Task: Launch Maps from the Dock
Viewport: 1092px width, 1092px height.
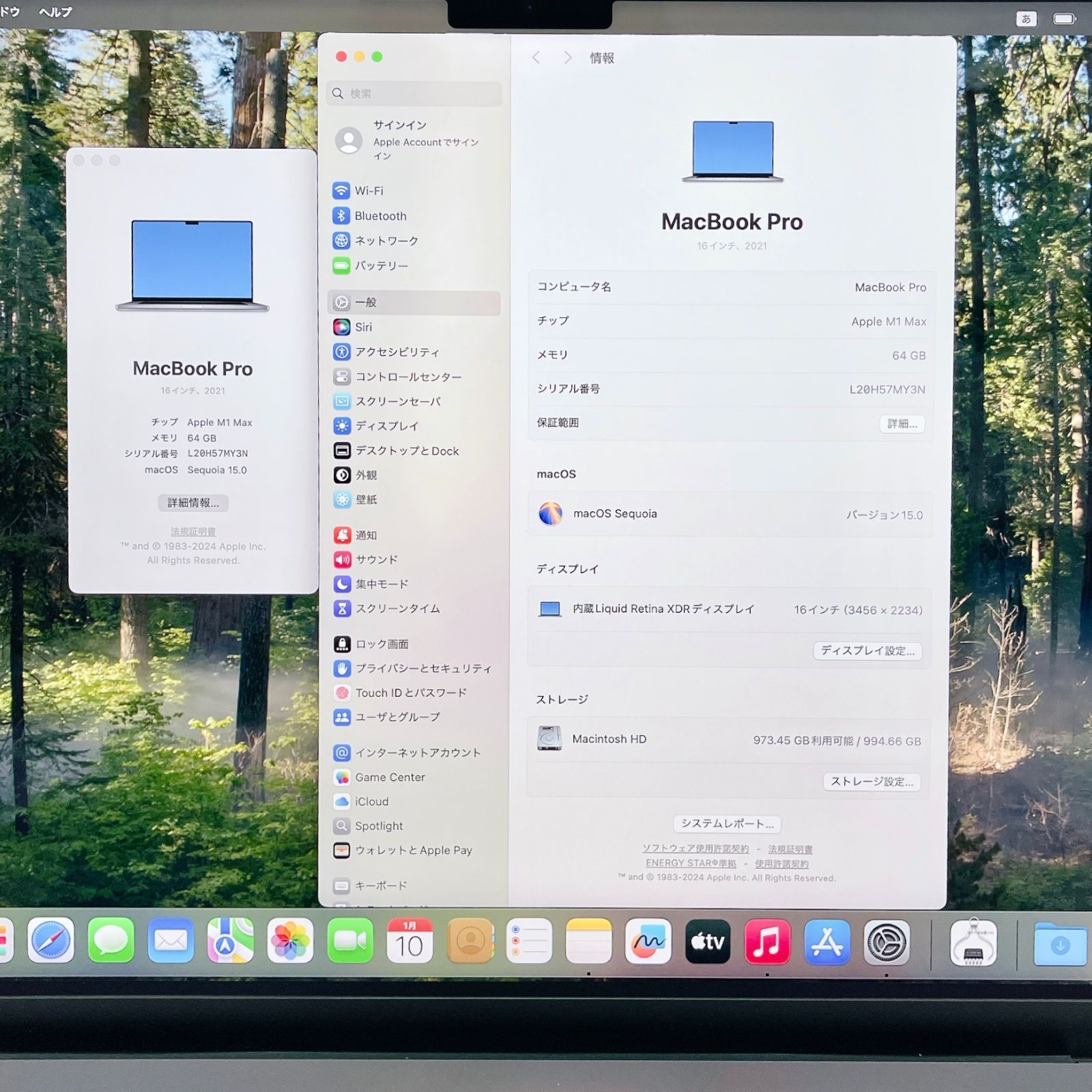Action: click(231, 941)
